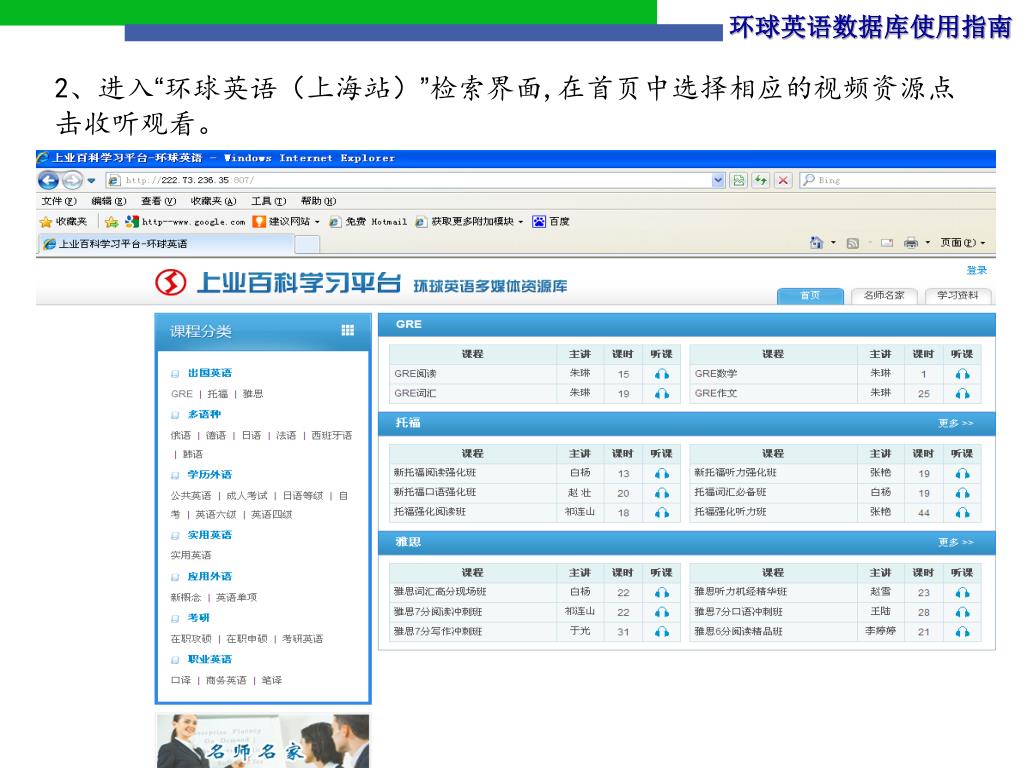Screen dimensions: 1024x768
Task: Open the 文件 menu
Action: pos(59,201)
